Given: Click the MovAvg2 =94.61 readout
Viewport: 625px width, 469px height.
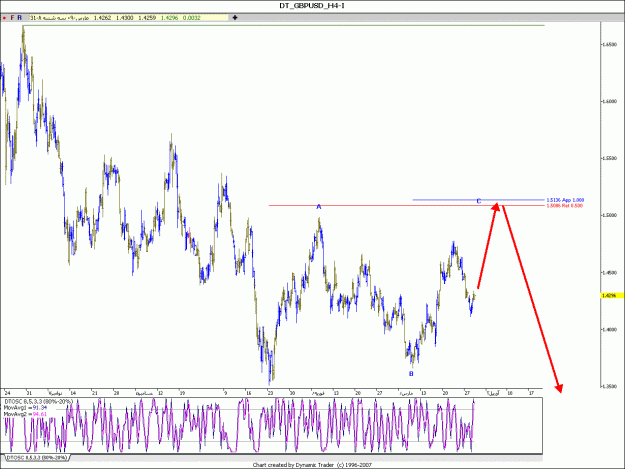Looking at the screenshot, I should click(x=26, y=414).
